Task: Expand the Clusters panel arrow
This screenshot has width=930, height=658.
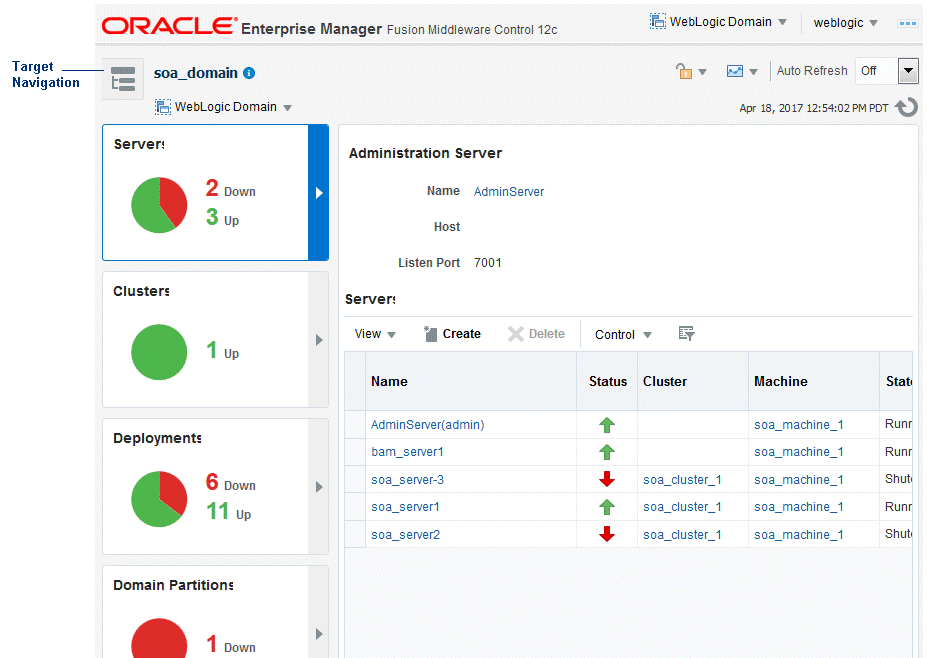Action: point(319,340)
